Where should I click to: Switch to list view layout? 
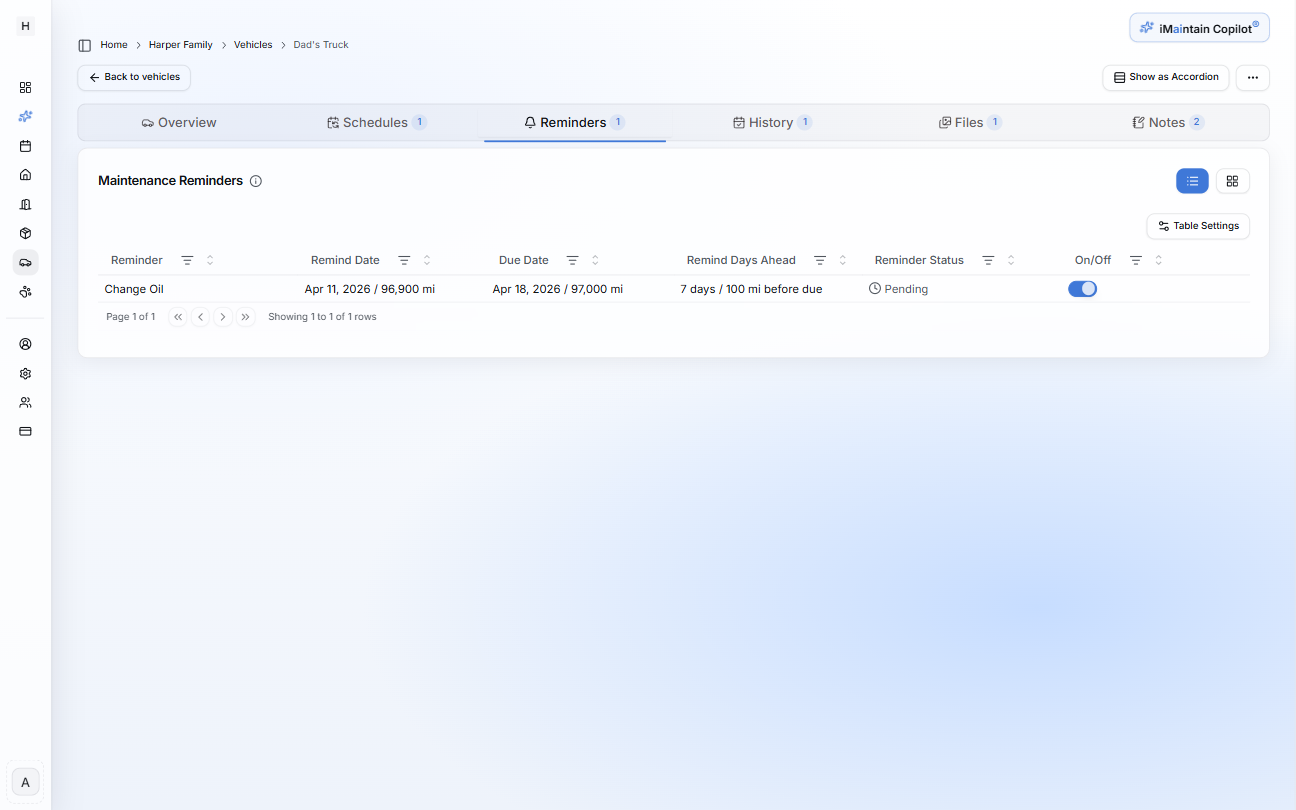pos(1192,181)
